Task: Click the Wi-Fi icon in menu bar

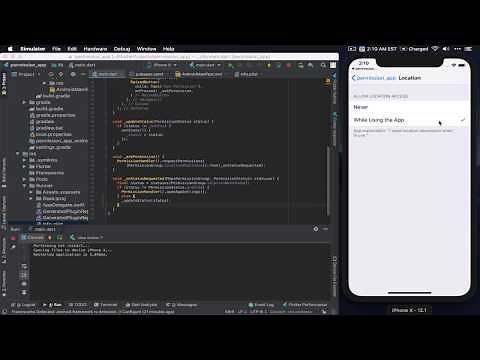Action: pyautogui.click(x=435, y=49)
